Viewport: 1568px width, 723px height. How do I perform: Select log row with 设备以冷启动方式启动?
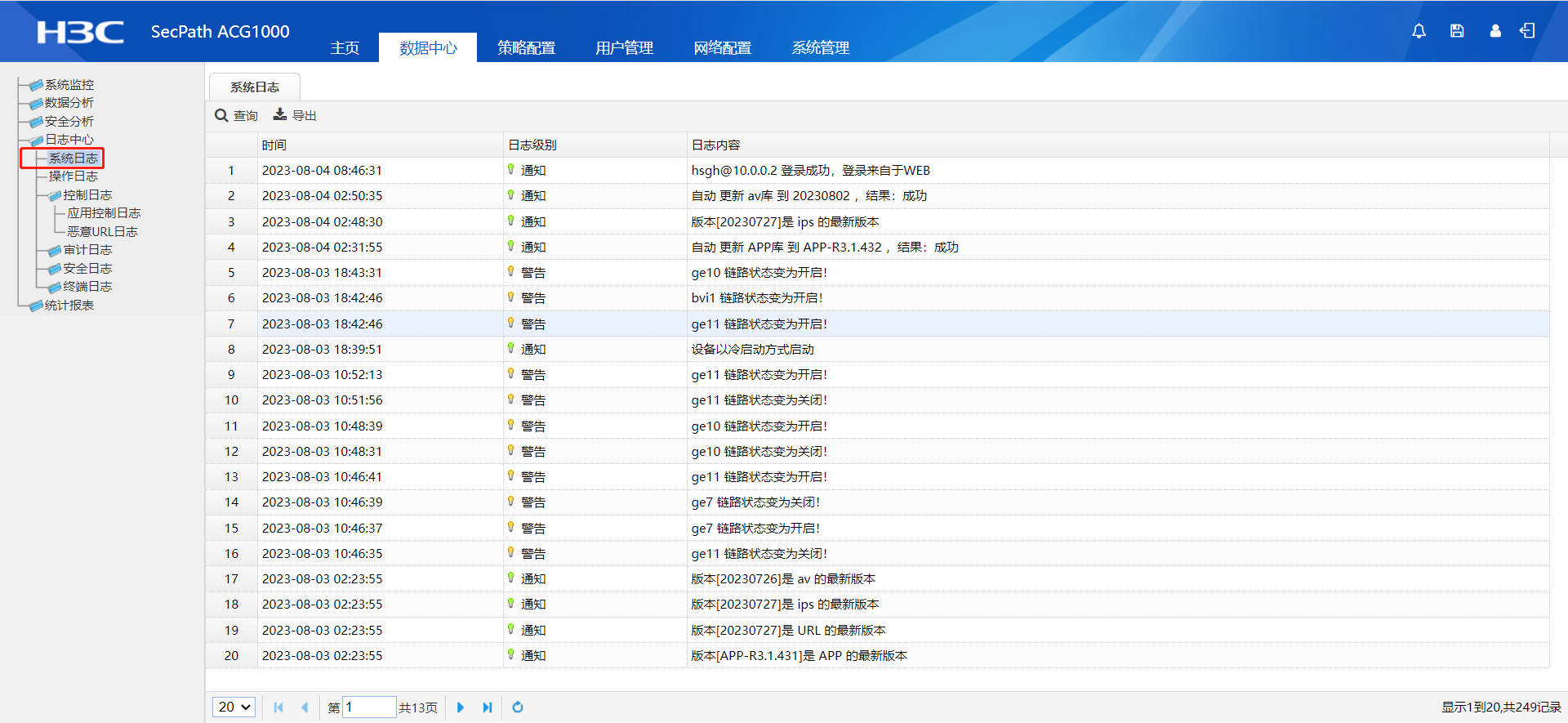tap(751, 350)
